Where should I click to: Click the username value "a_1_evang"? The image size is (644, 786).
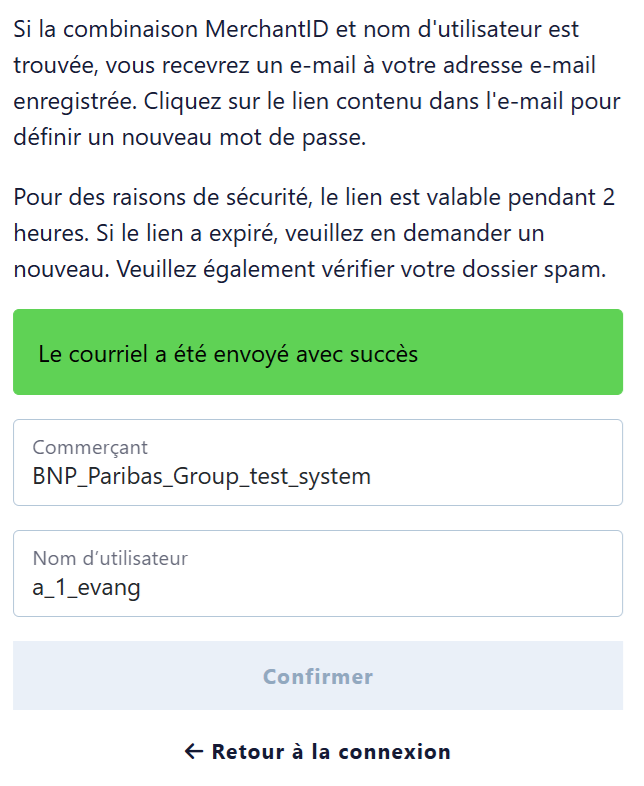click(86, 587)
